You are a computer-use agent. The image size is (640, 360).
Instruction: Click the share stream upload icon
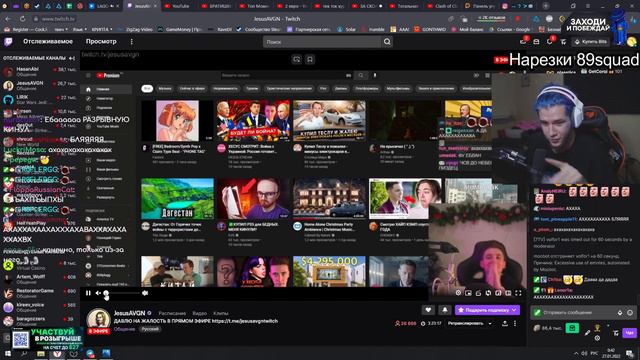coord(505,324)
